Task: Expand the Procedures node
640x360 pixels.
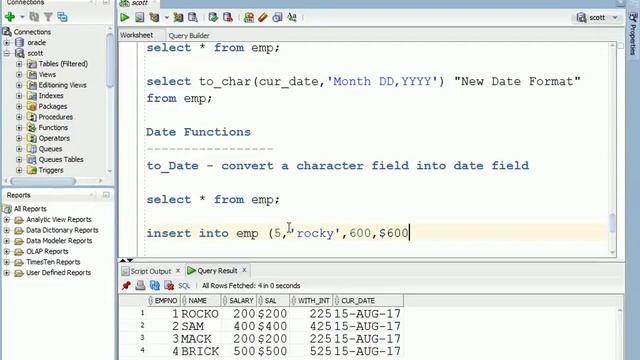Action: (x=19, y=117)
